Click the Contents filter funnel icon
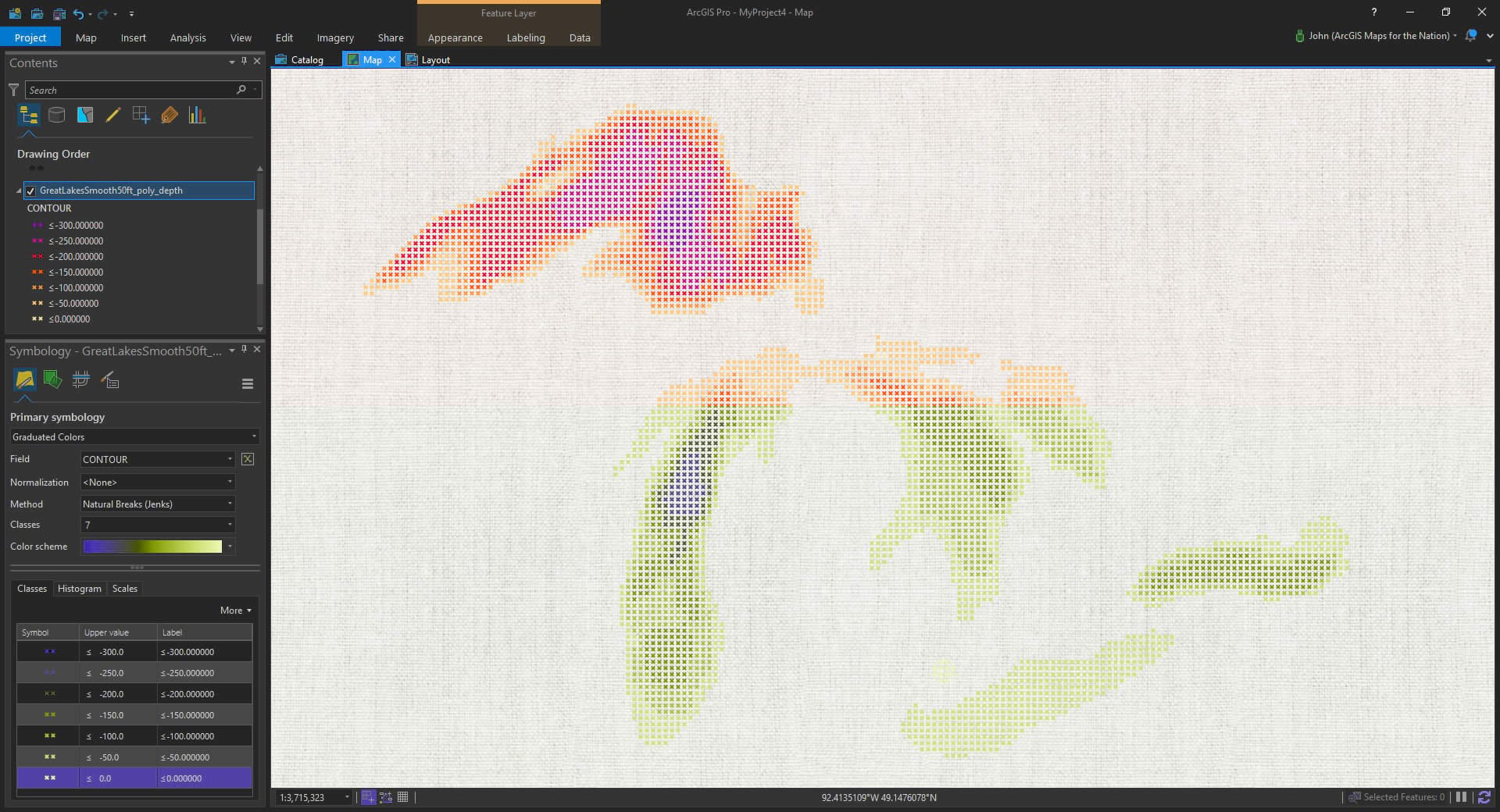This screenshot has width=1500, height=812. [13, 90]
